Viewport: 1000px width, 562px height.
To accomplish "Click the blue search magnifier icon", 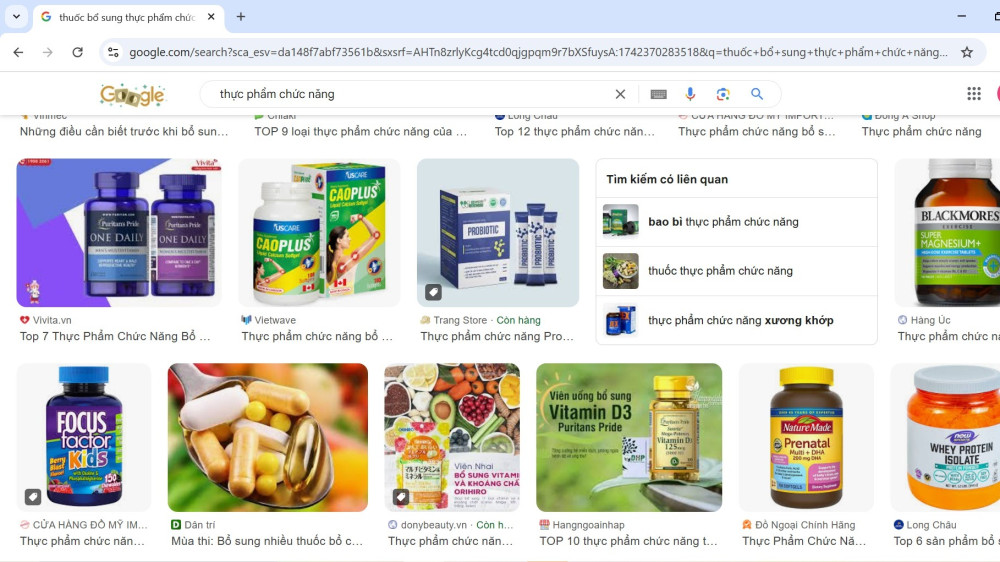I will point(757,94).
